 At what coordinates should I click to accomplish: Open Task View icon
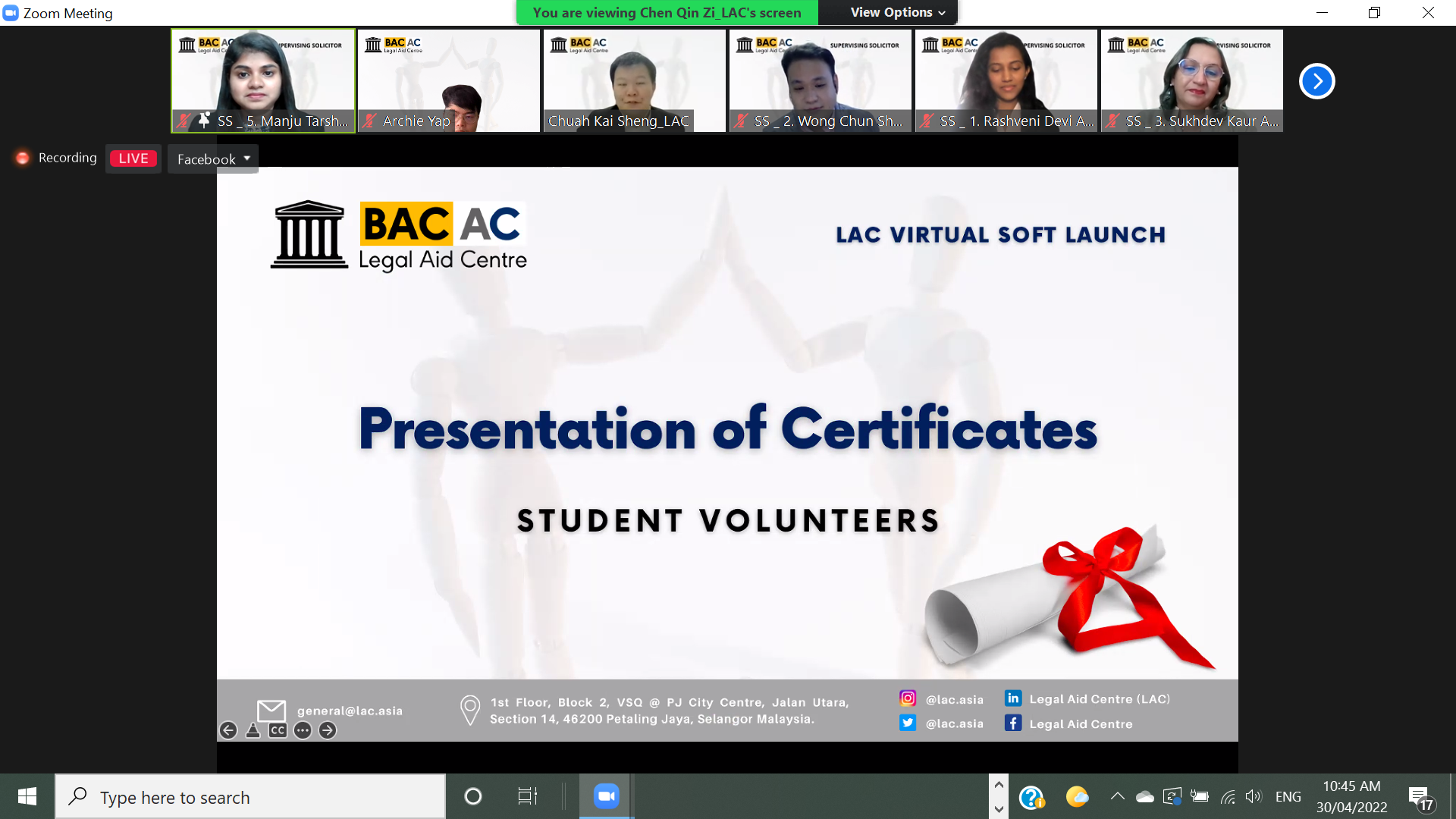pos(527,796)
